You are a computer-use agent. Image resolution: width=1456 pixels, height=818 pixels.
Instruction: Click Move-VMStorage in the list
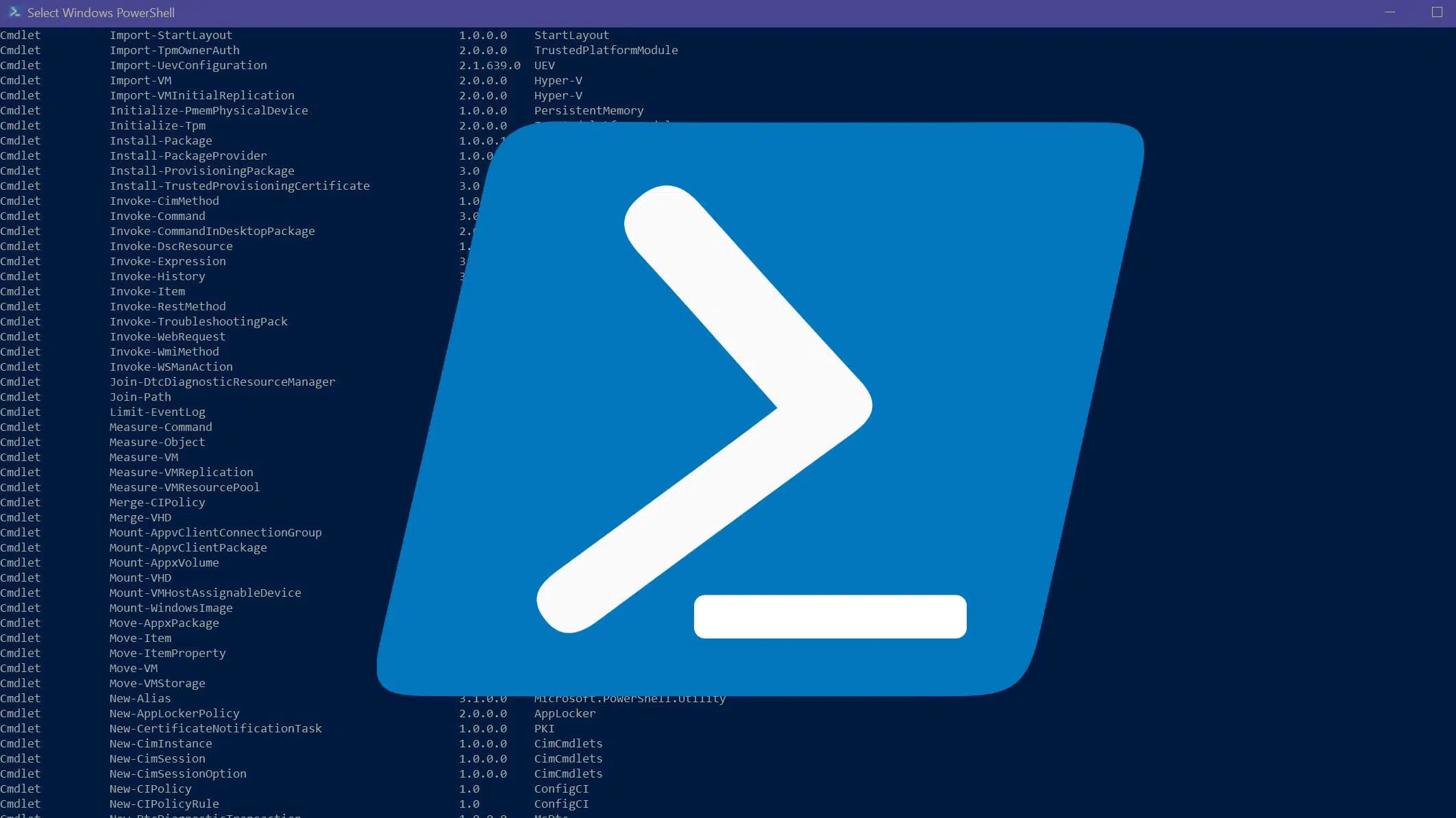pyautogui.click(x=158, y=684)
